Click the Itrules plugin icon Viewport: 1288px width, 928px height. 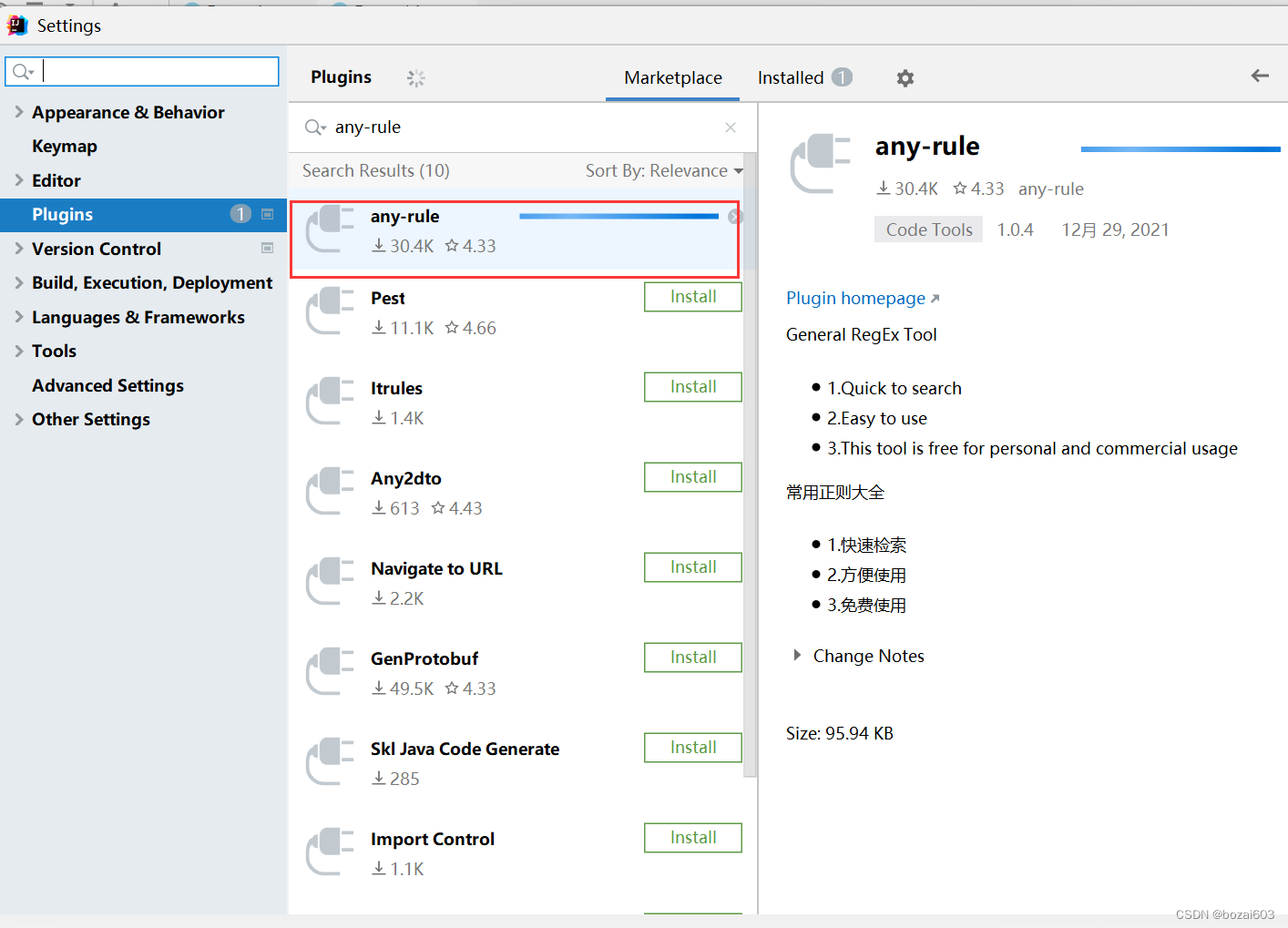pyautogui.click(x=330, y=401)
